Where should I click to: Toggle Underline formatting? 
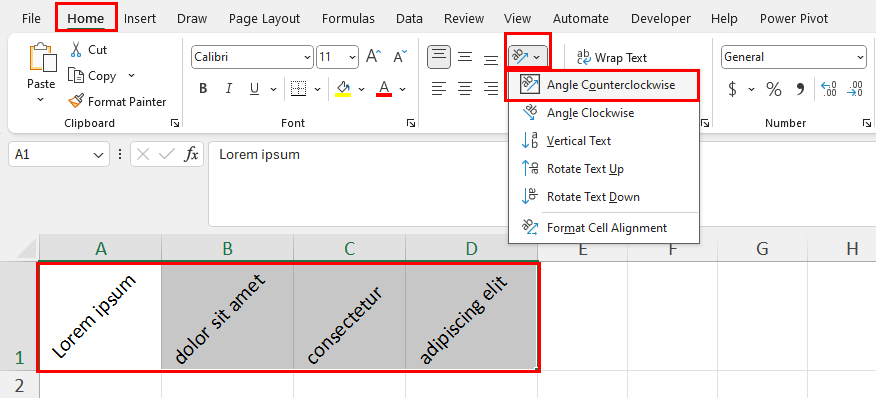coord(254,88)
